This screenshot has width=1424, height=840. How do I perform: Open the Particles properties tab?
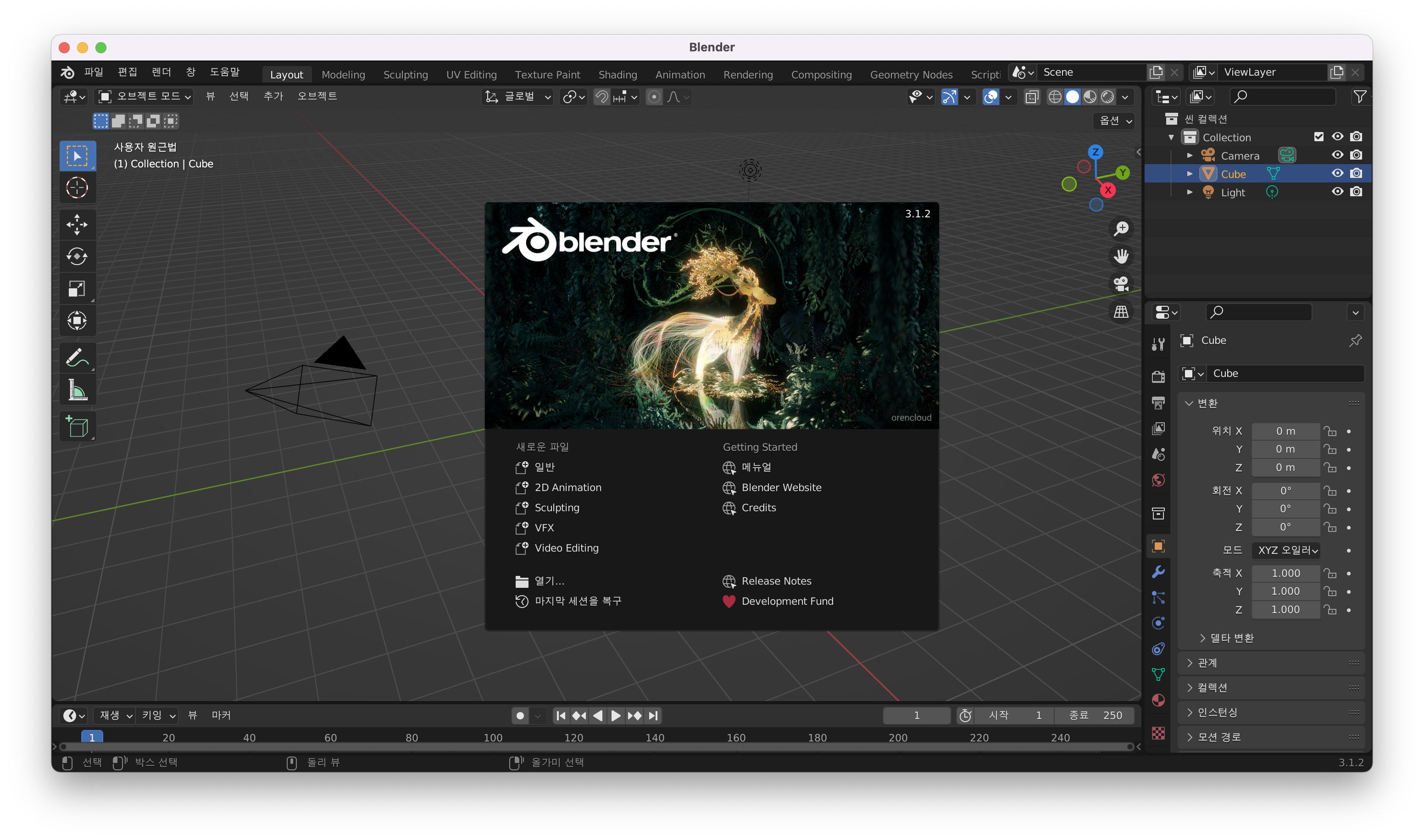tap(1158, 598)
